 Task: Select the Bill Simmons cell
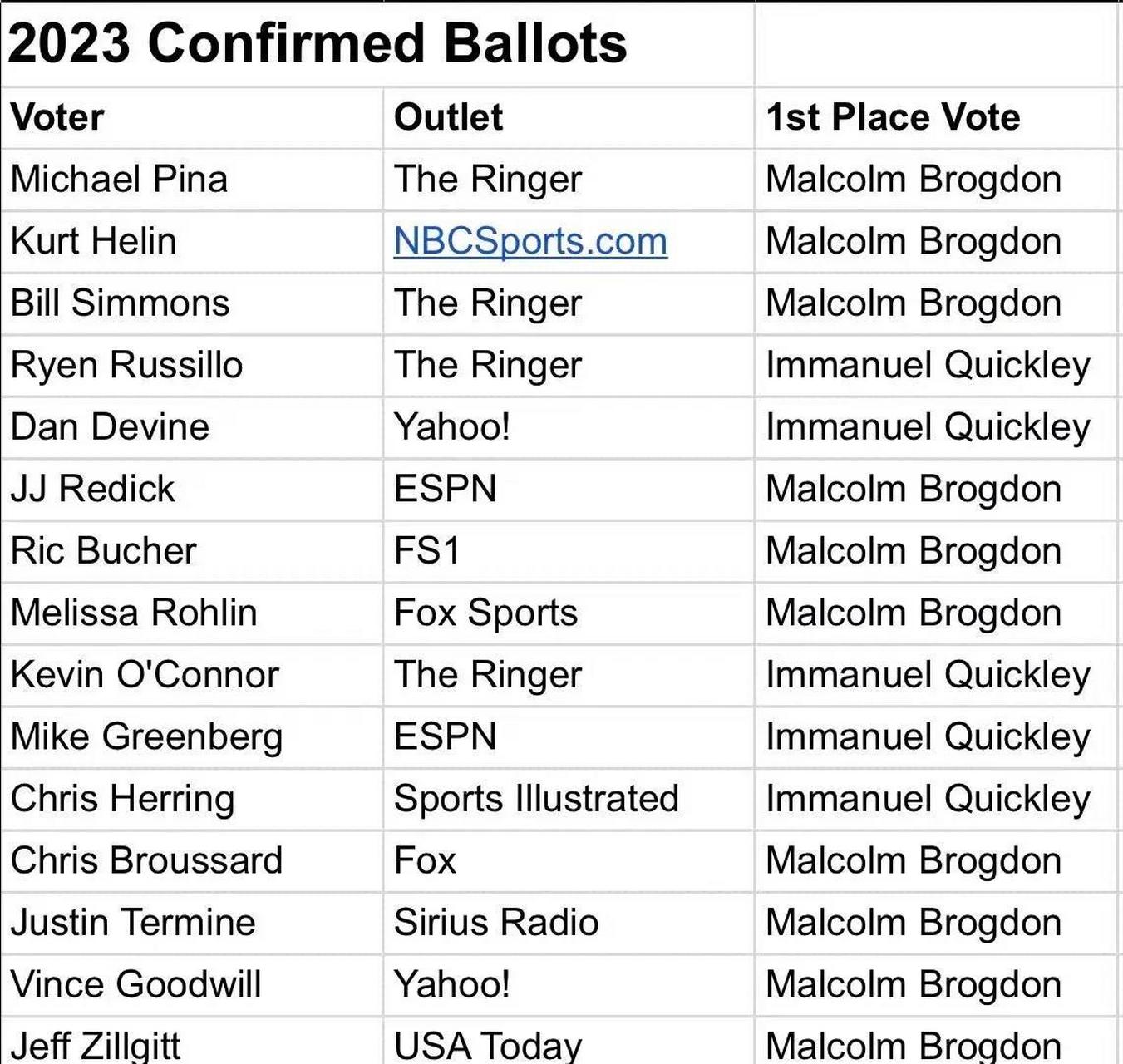(120, 303)
